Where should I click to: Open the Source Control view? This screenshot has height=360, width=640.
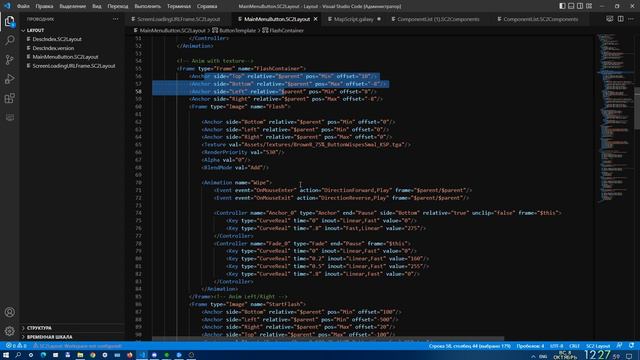[9, 60]
